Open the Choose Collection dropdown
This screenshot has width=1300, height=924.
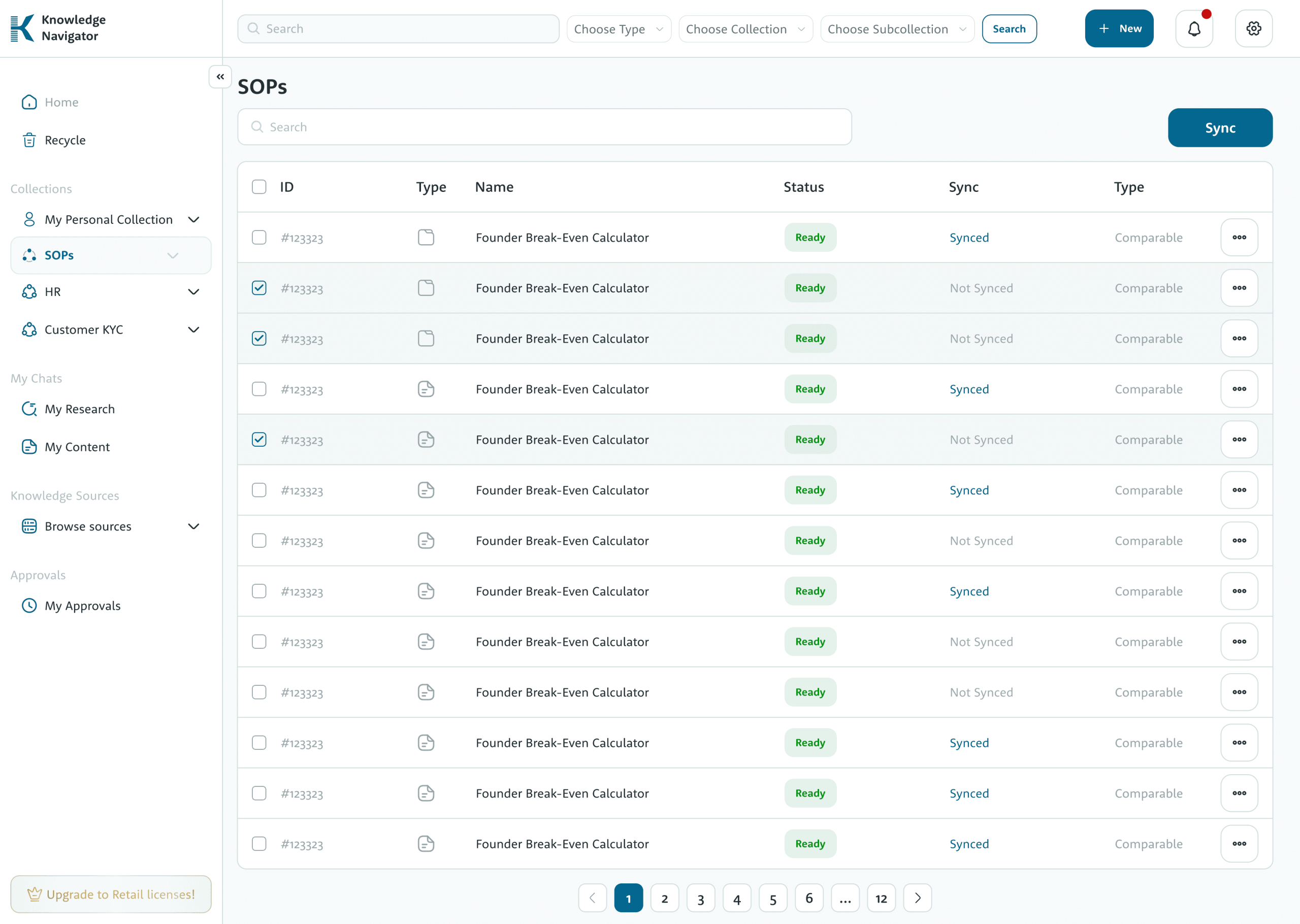point(745,29)
